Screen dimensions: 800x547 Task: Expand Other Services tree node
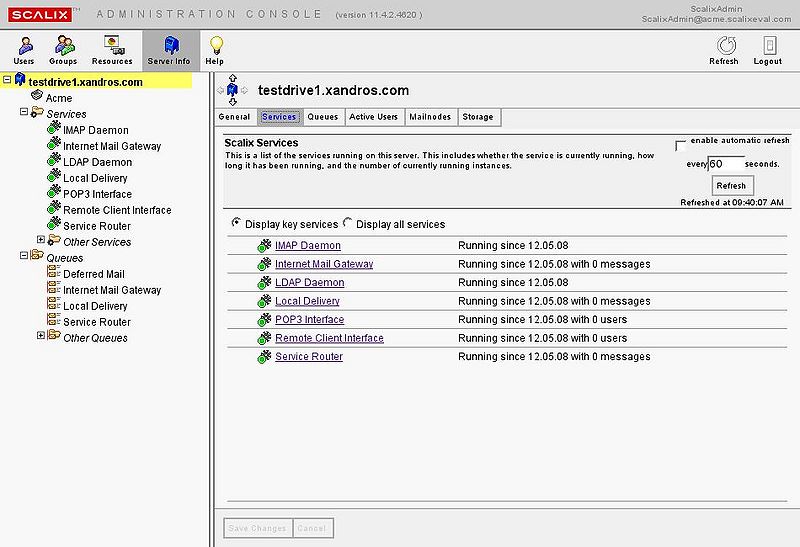(41, 242)
